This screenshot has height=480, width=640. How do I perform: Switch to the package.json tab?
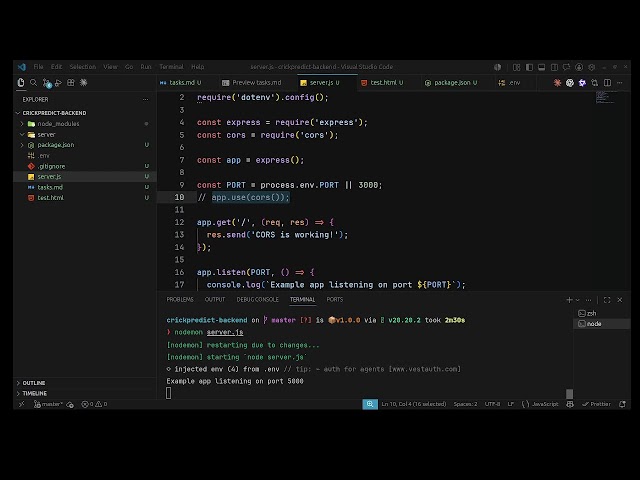pos(451,83)
